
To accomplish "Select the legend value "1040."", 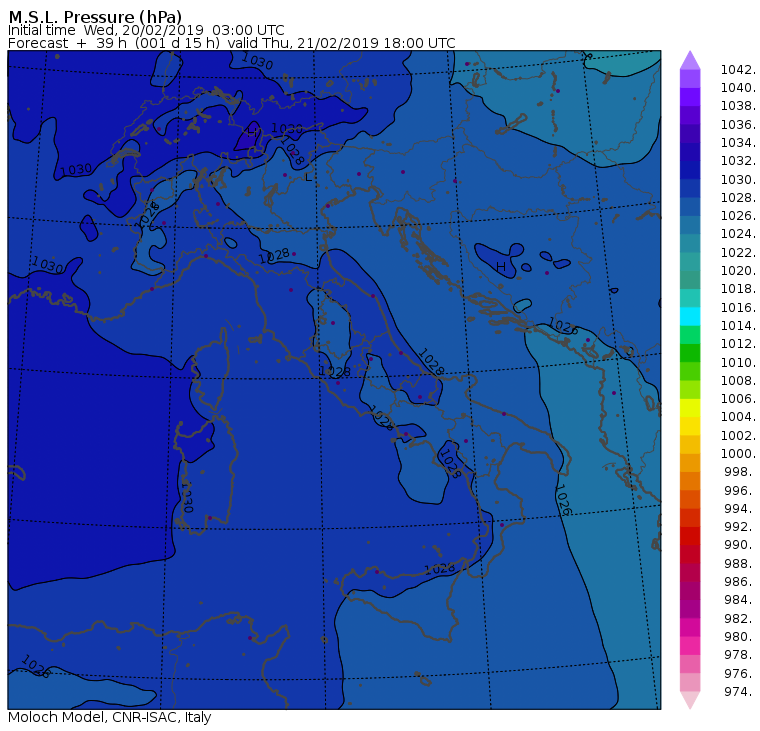I will click(738, 88).
